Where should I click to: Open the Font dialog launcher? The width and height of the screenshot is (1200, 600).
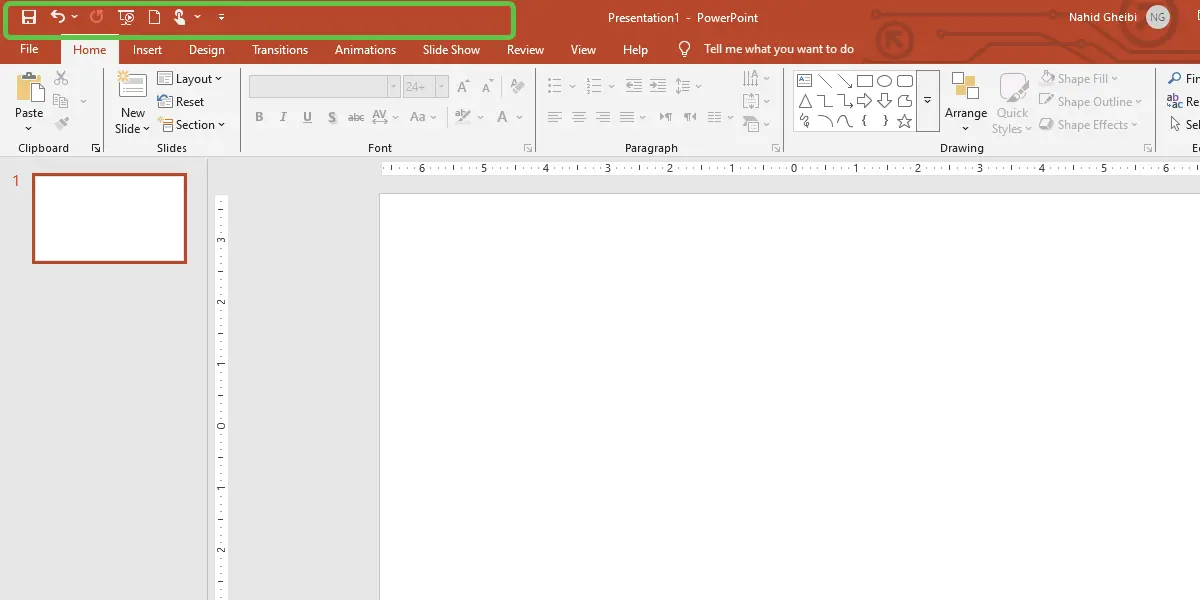point(528,148)
